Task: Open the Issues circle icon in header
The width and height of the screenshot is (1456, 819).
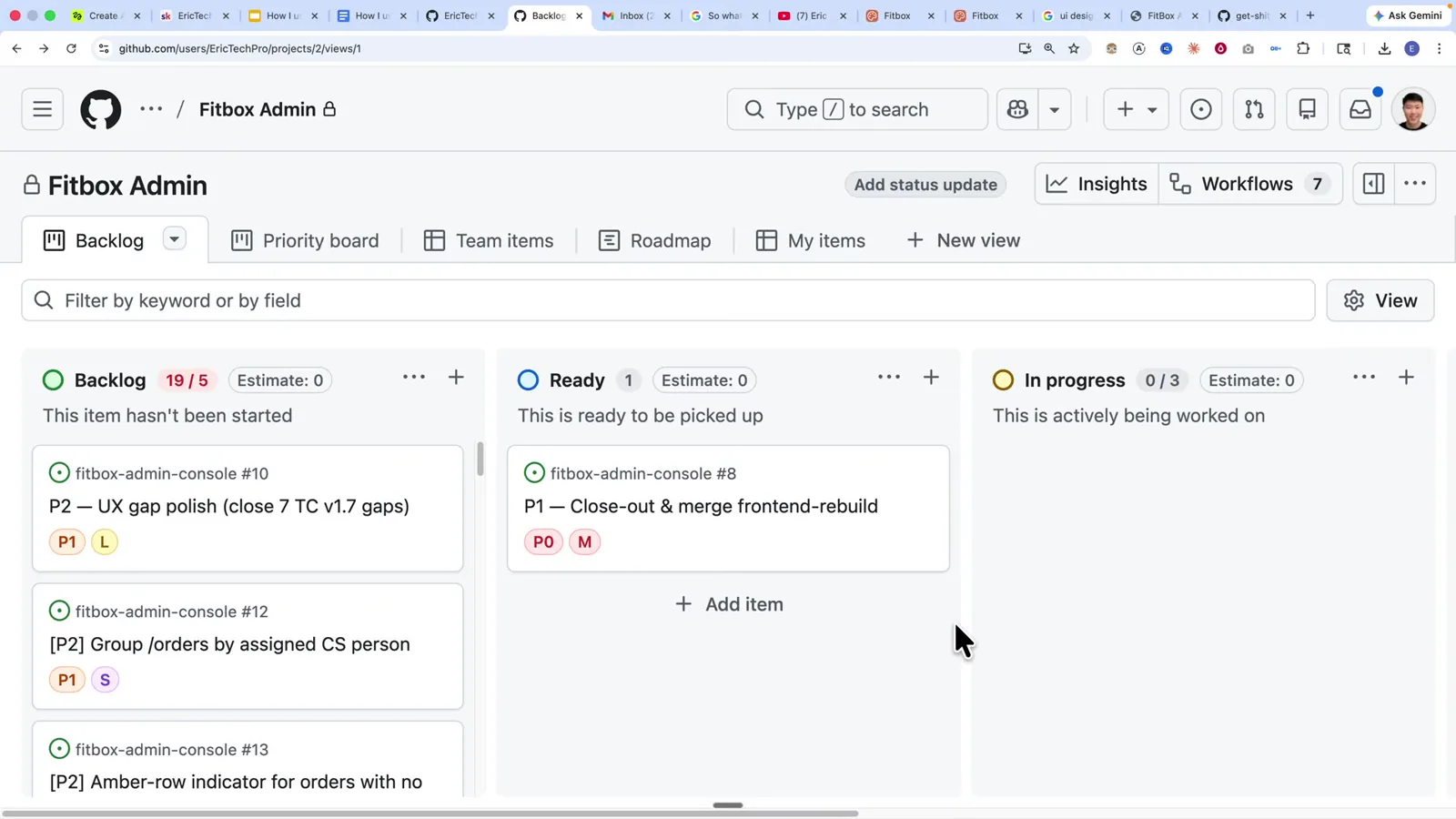Action: coord(1201,109)
